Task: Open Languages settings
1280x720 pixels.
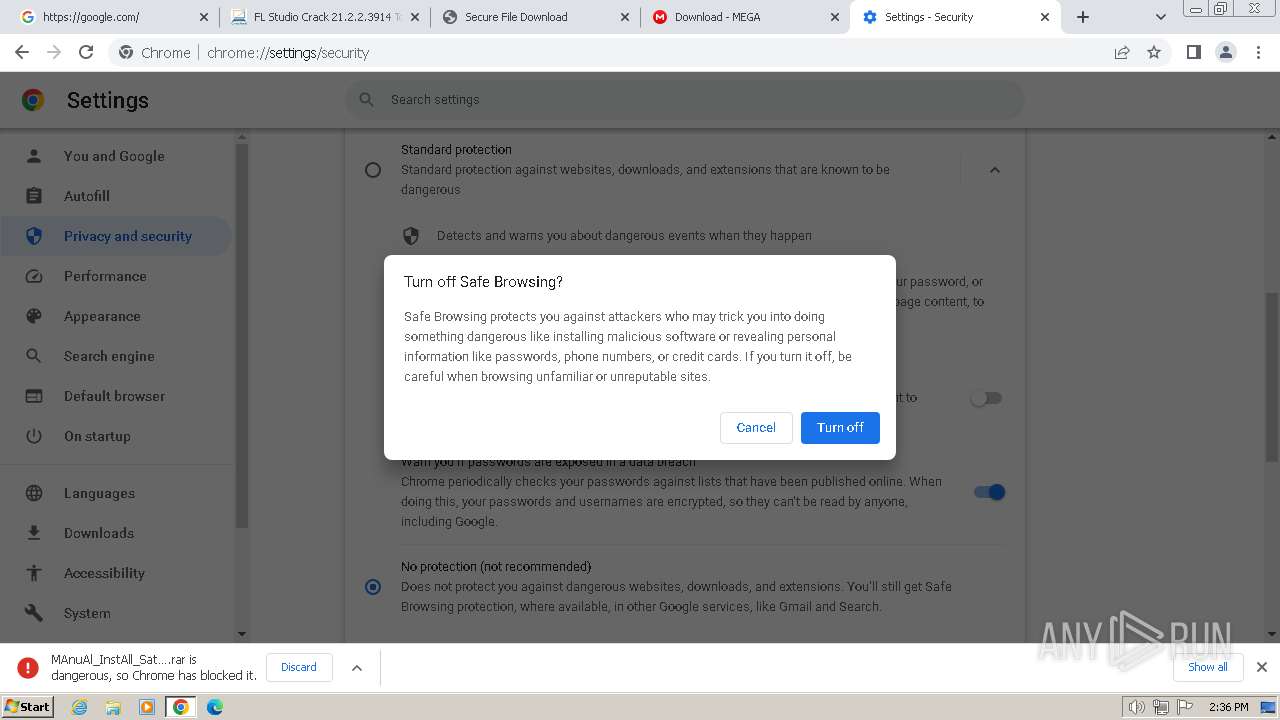Action: (99, 493)
